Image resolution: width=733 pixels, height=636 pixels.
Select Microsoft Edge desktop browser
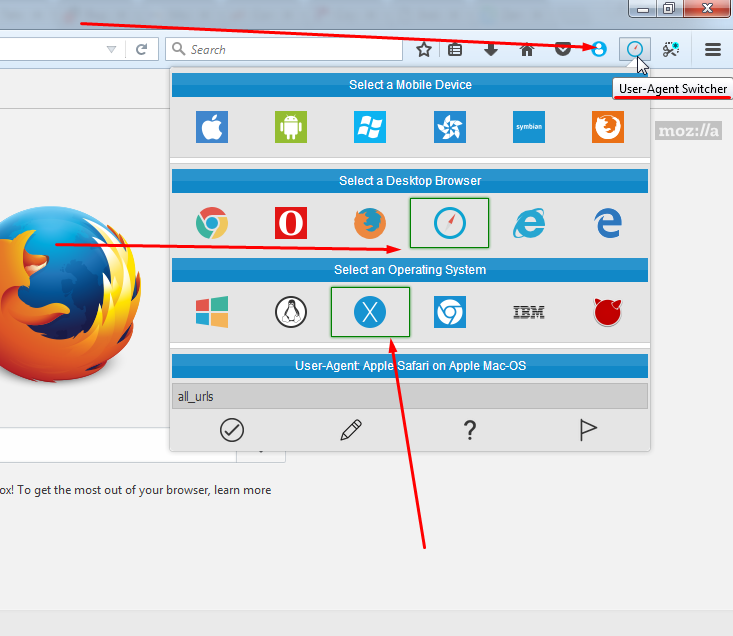tap(607, 223)
